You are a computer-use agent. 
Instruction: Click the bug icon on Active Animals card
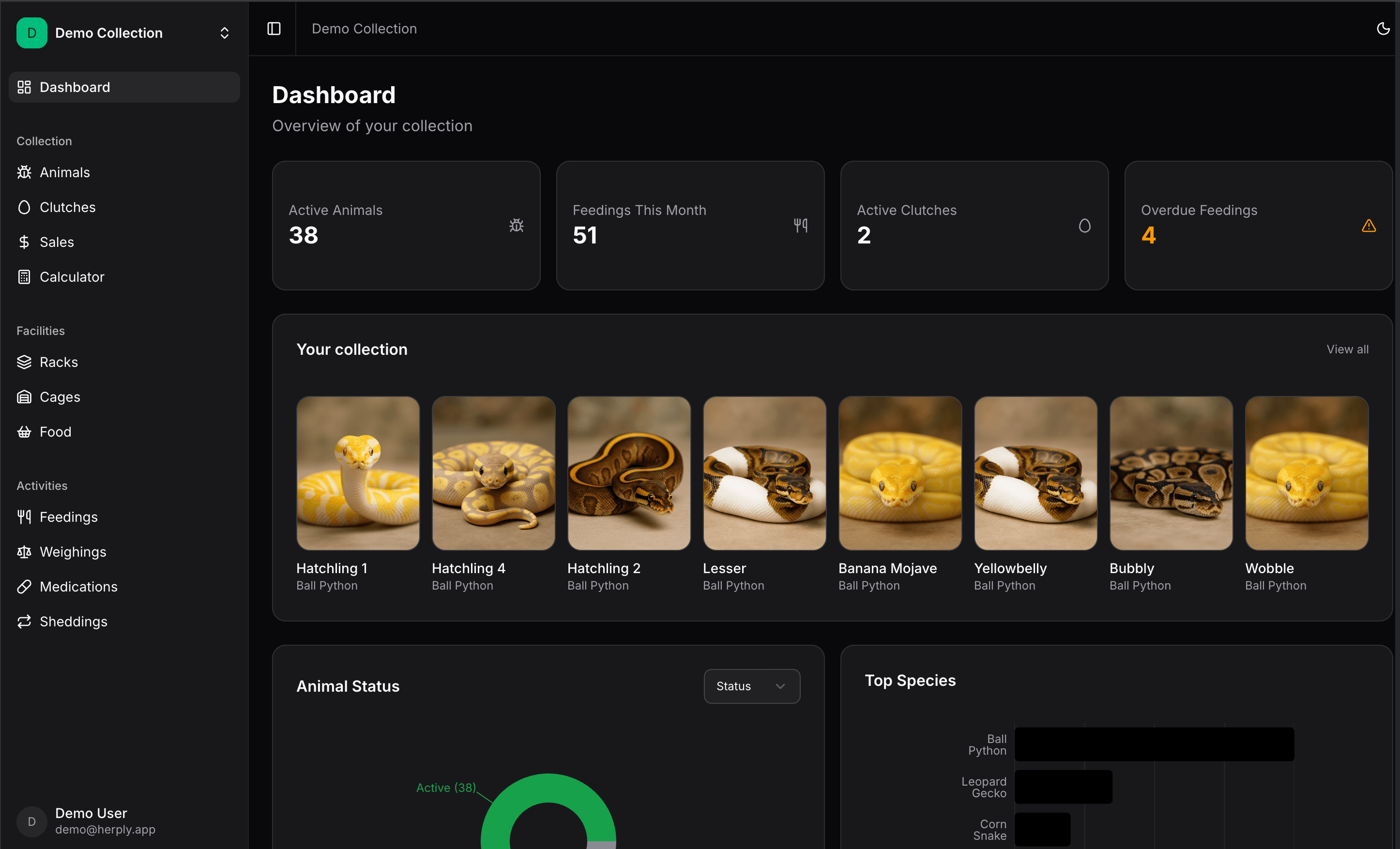click(x=517, y=226)
